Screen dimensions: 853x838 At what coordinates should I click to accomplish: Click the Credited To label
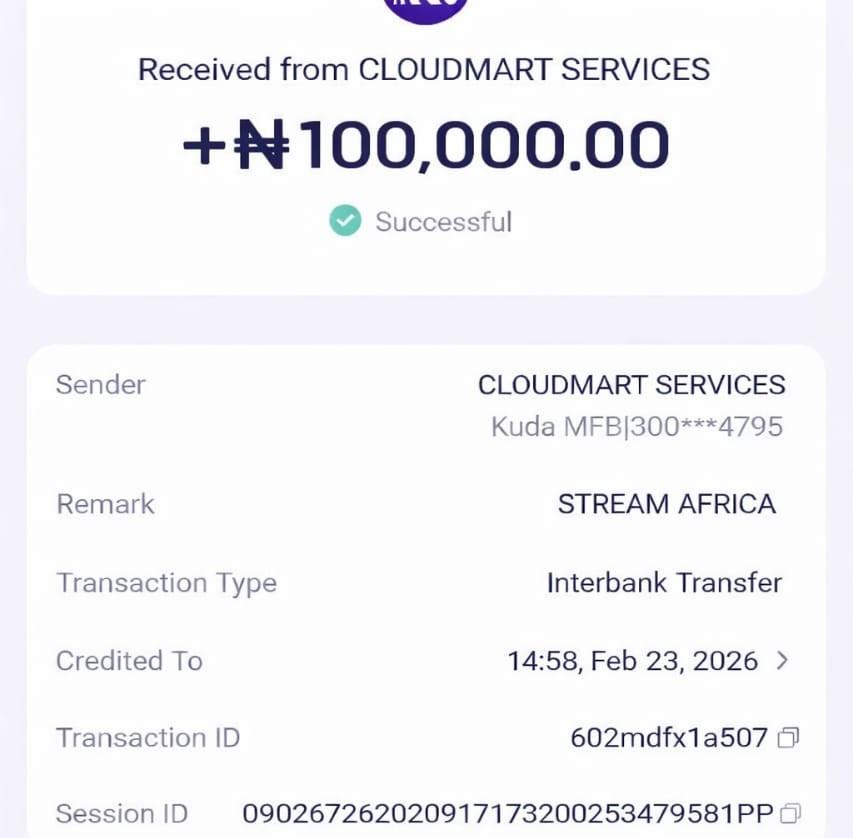[129, 661]
